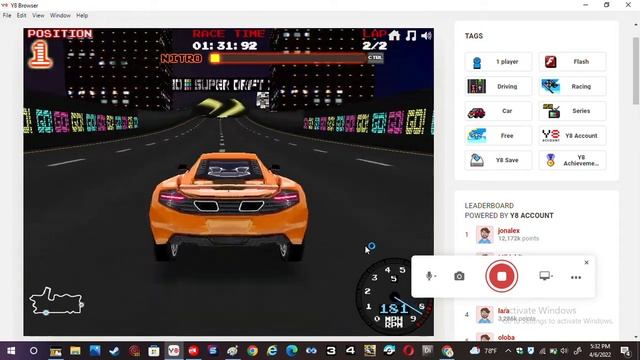Screen dimensions: 640x360
Task: Open File Explorer from the taskbar
Action: coord(75,351)
